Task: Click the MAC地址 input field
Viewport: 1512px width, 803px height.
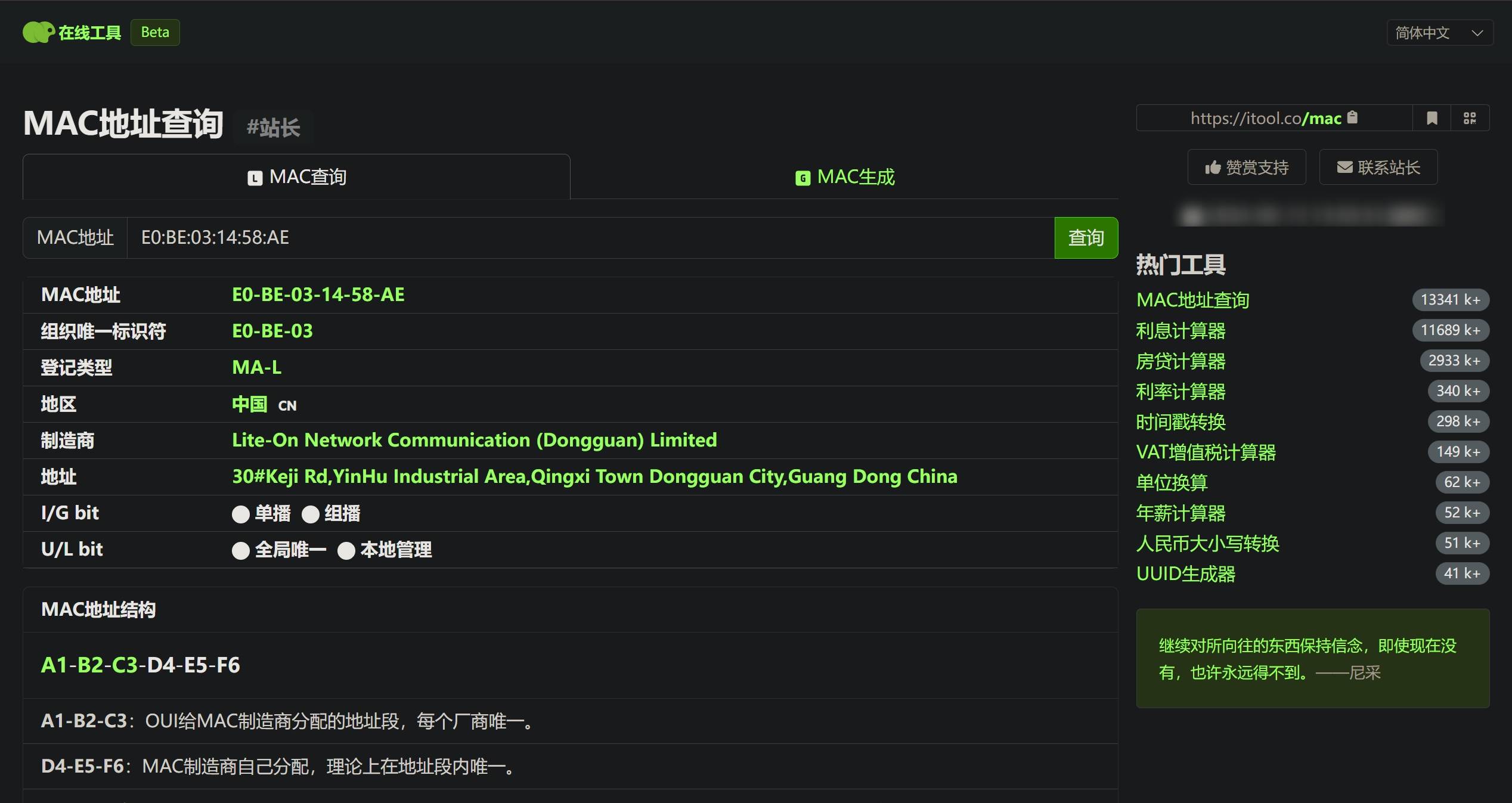Action: point(590,238)
